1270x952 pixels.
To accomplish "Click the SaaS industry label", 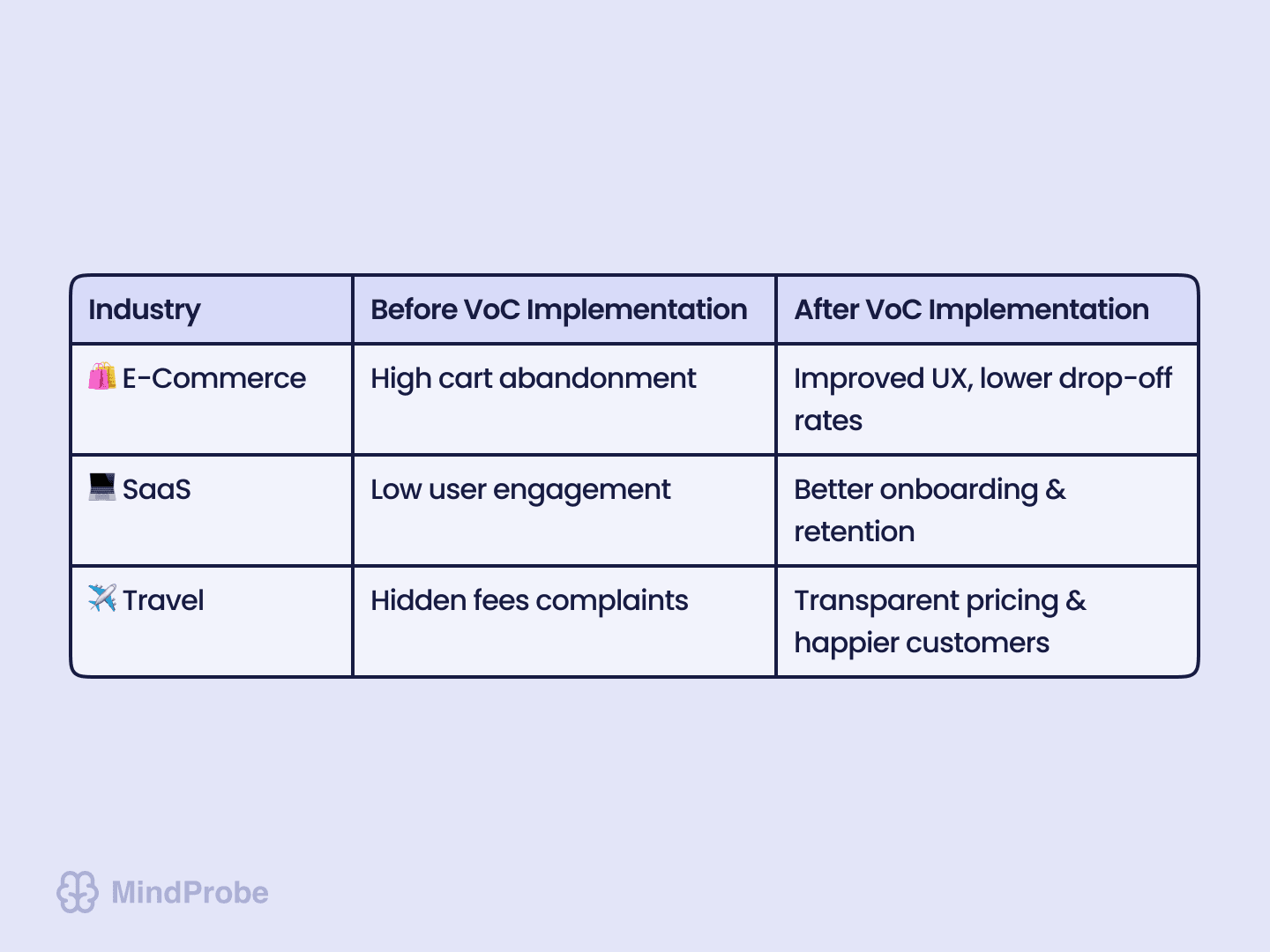I will point(157,490).
